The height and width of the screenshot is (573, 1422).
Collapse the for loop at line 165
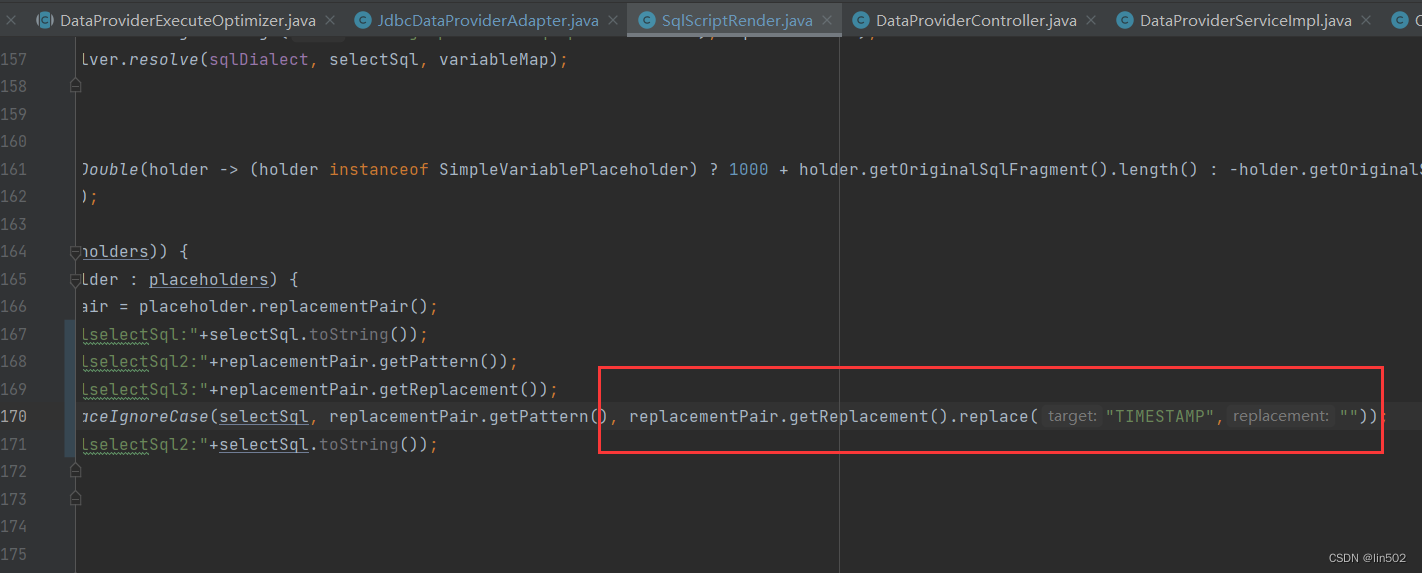[x=75, y=280]
